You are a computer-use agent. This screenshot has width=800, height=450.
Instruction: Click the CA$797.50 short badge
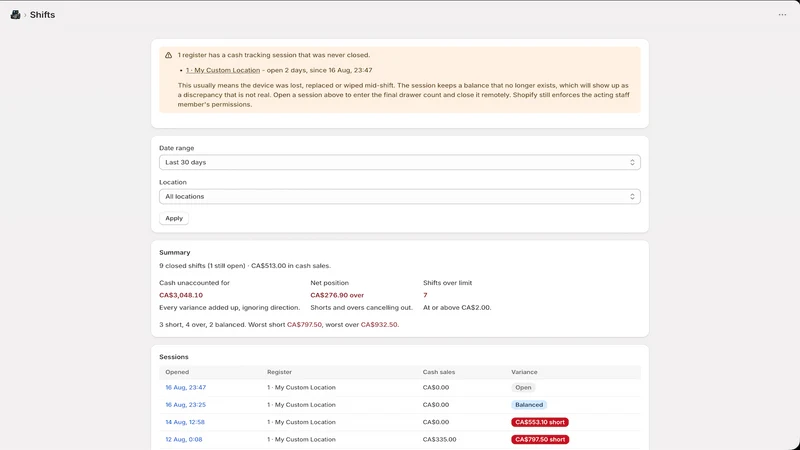point(540,439)
